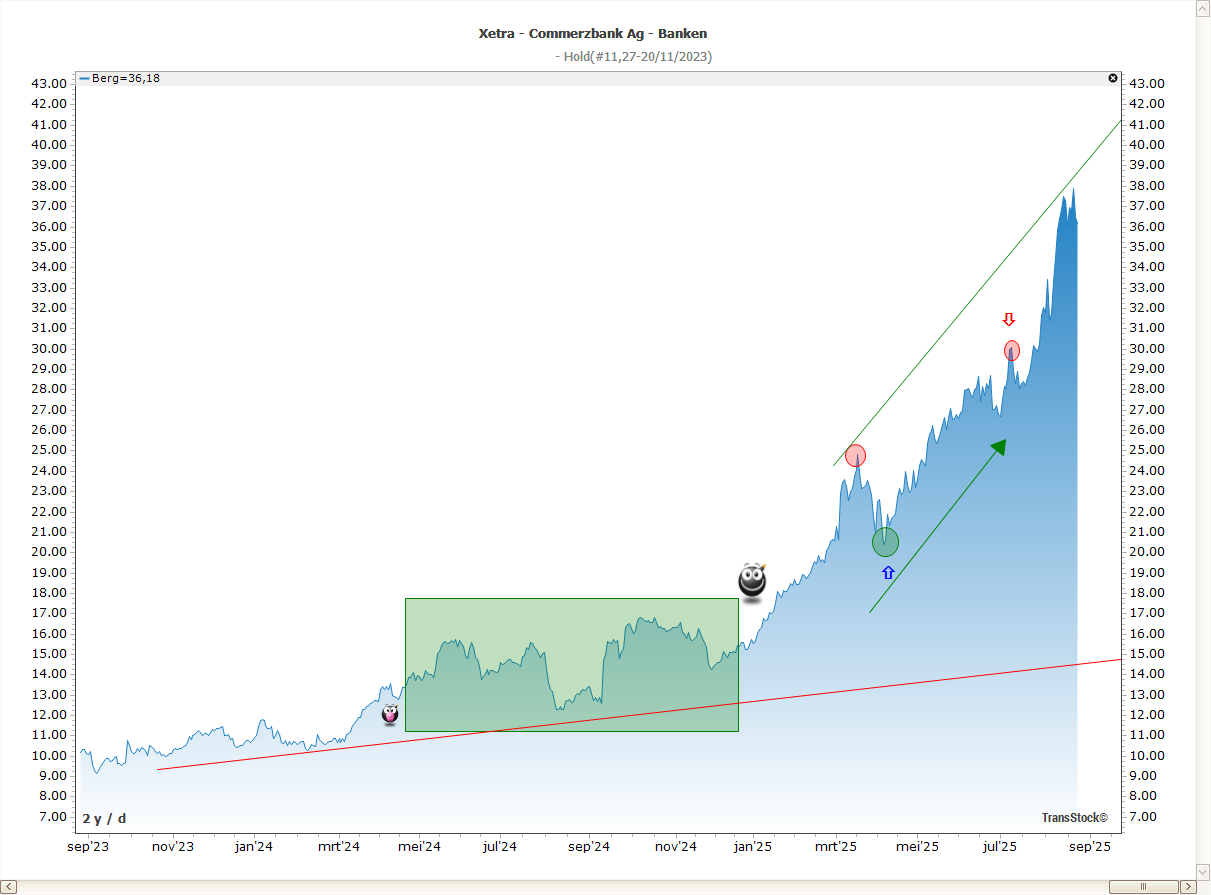Close the chart legend with X icon
The height and width of the screenshot is (895, 1211).
(x=1113, y=78)
